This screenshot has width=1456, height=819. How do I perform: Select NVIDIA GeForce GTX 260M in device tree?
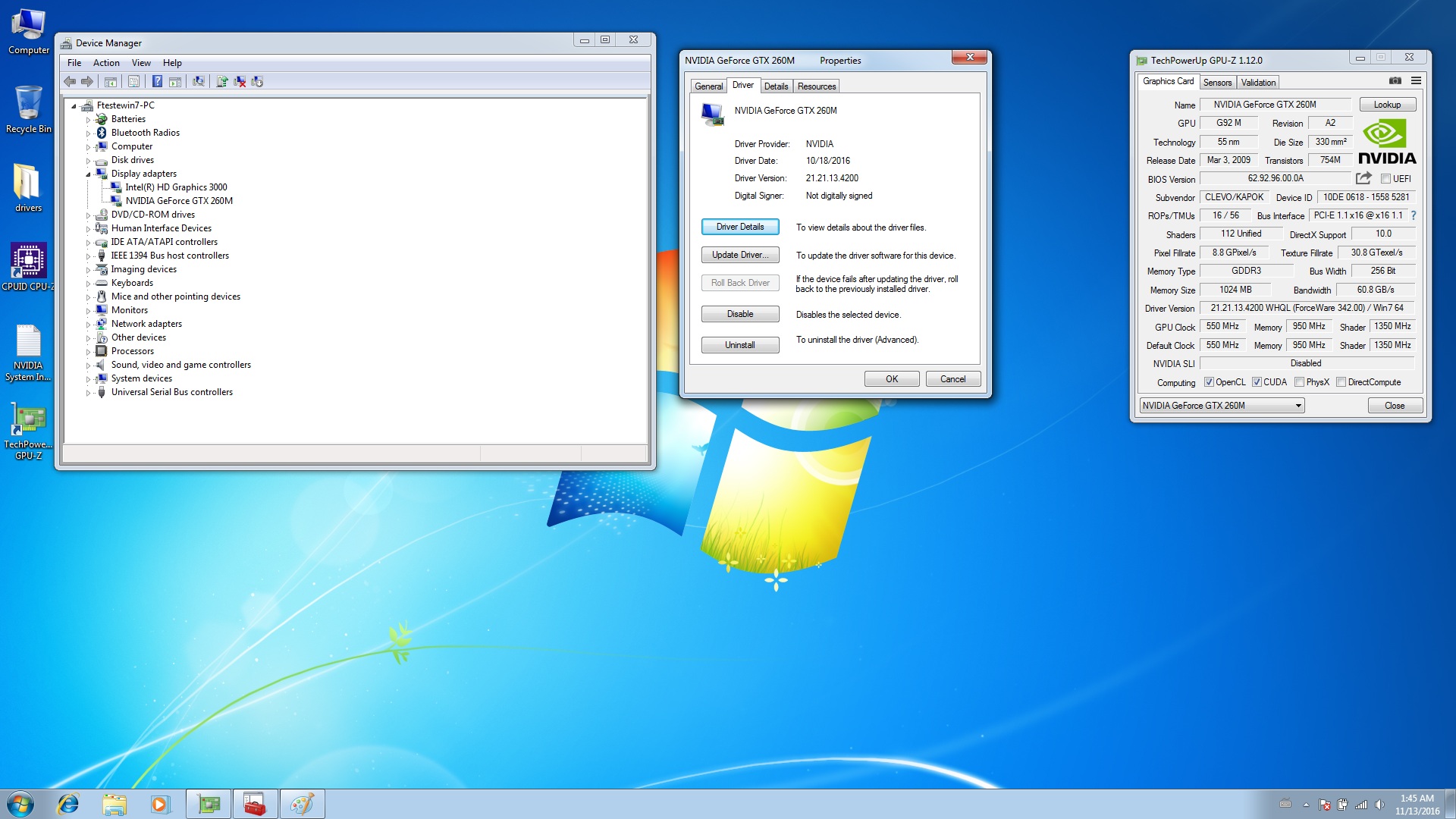tap(179, 201)
